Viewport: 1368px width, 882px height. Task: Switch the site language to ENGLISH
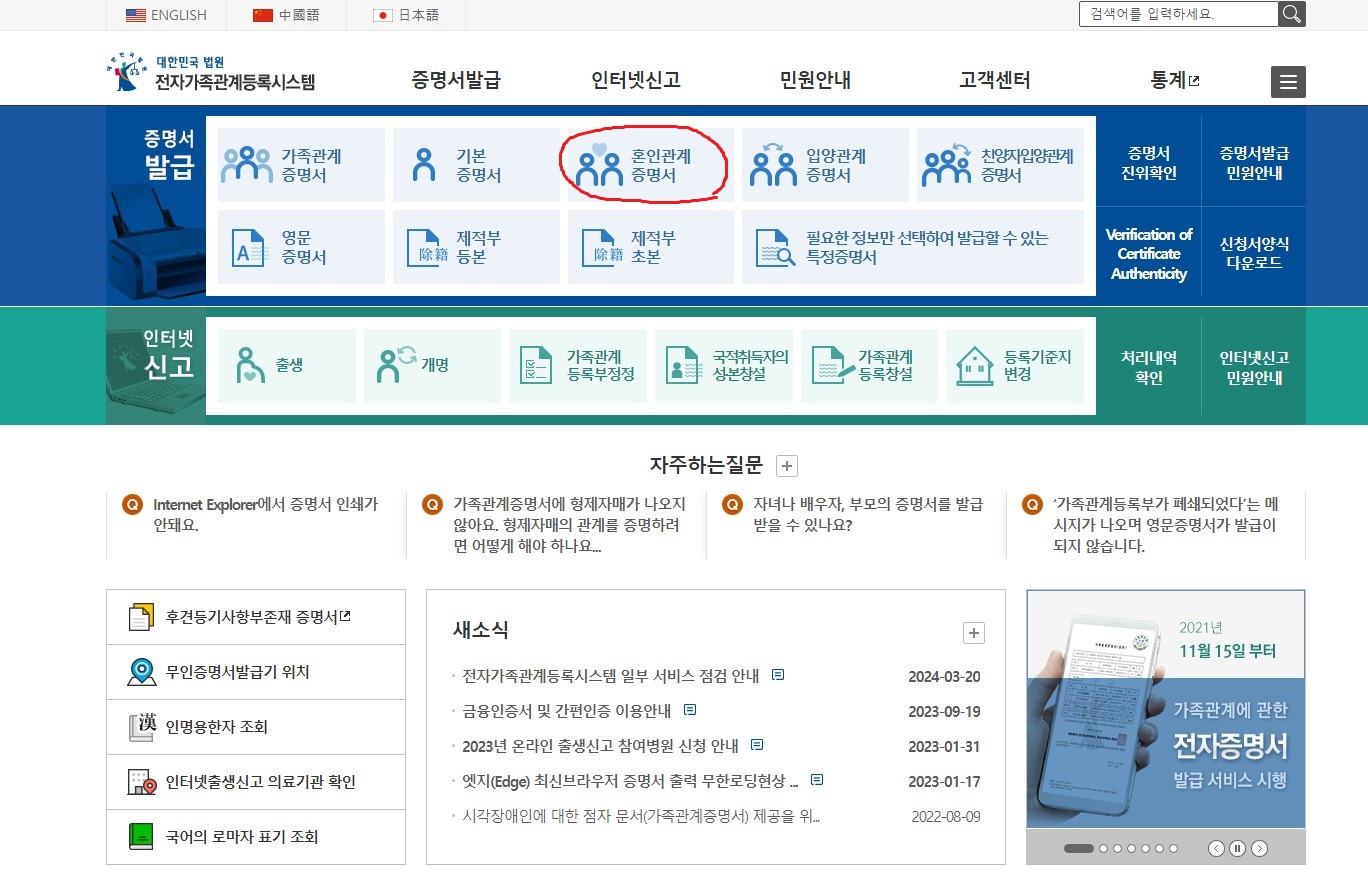167,15
